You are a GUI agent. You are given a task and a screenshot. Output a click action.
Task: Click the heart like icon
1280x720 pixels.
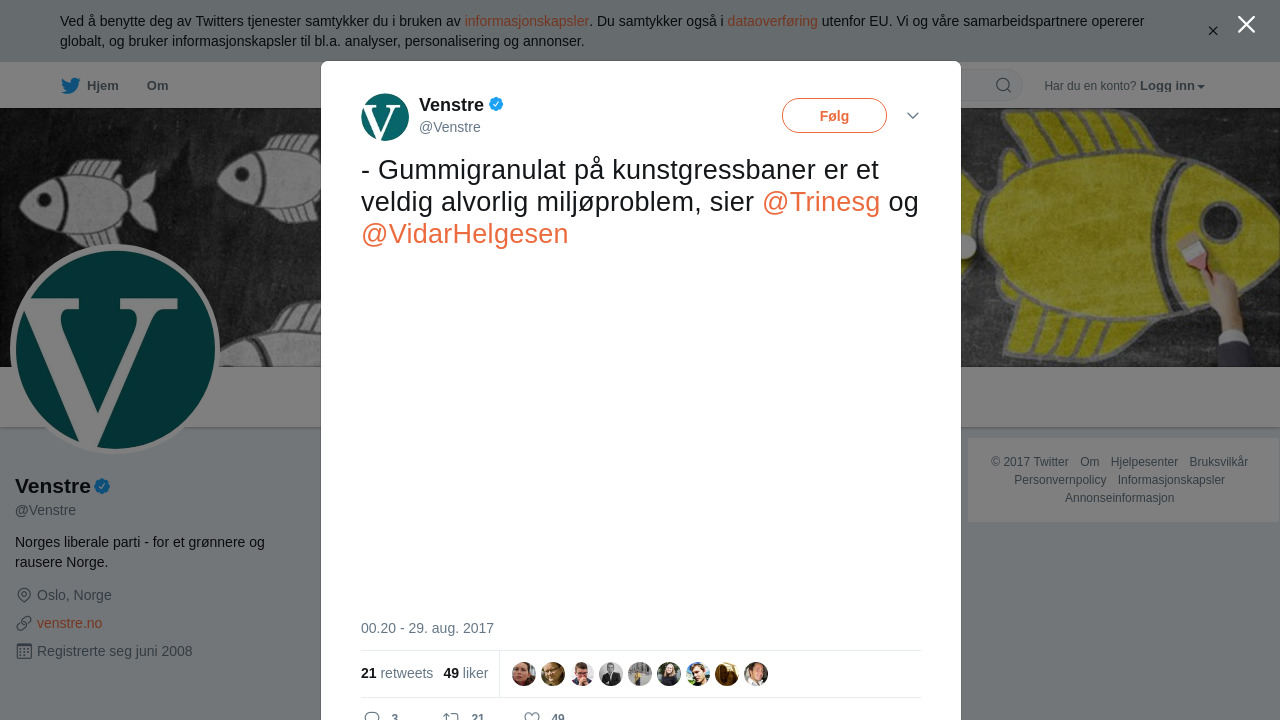(532, 717)
